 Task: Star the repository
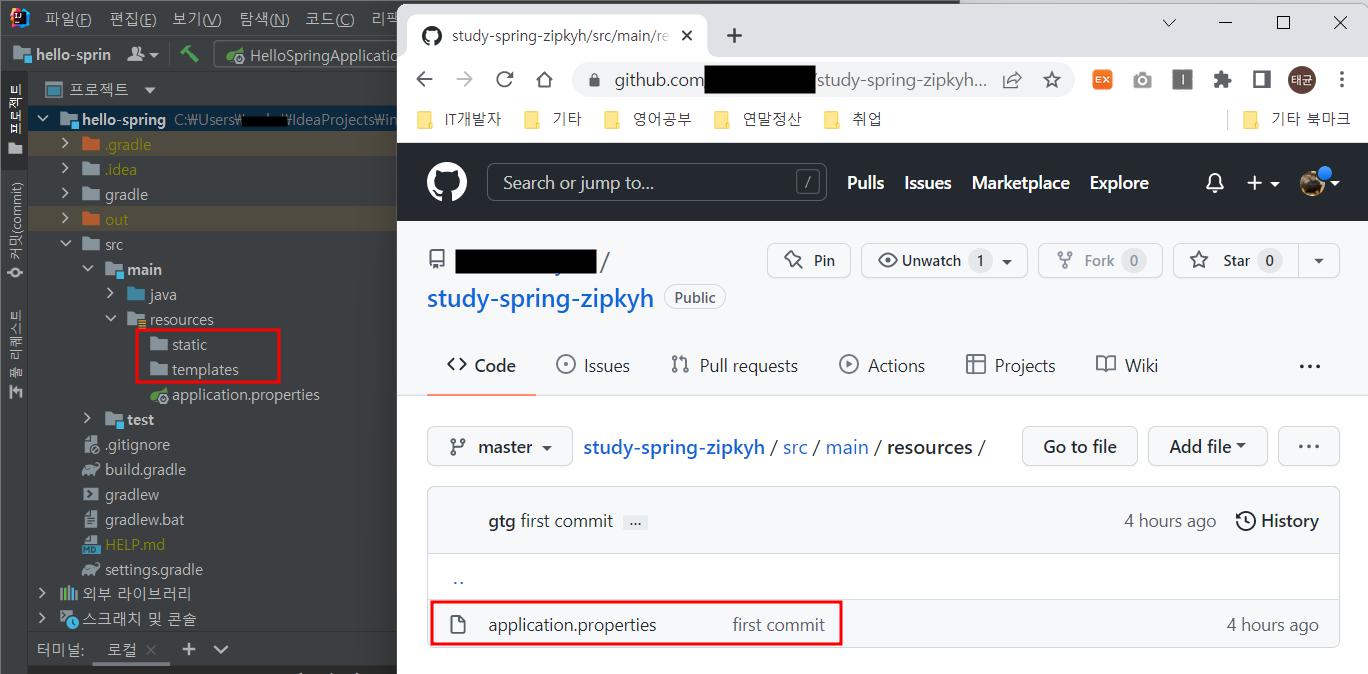pyautogui.click(x=1236, y=261)
